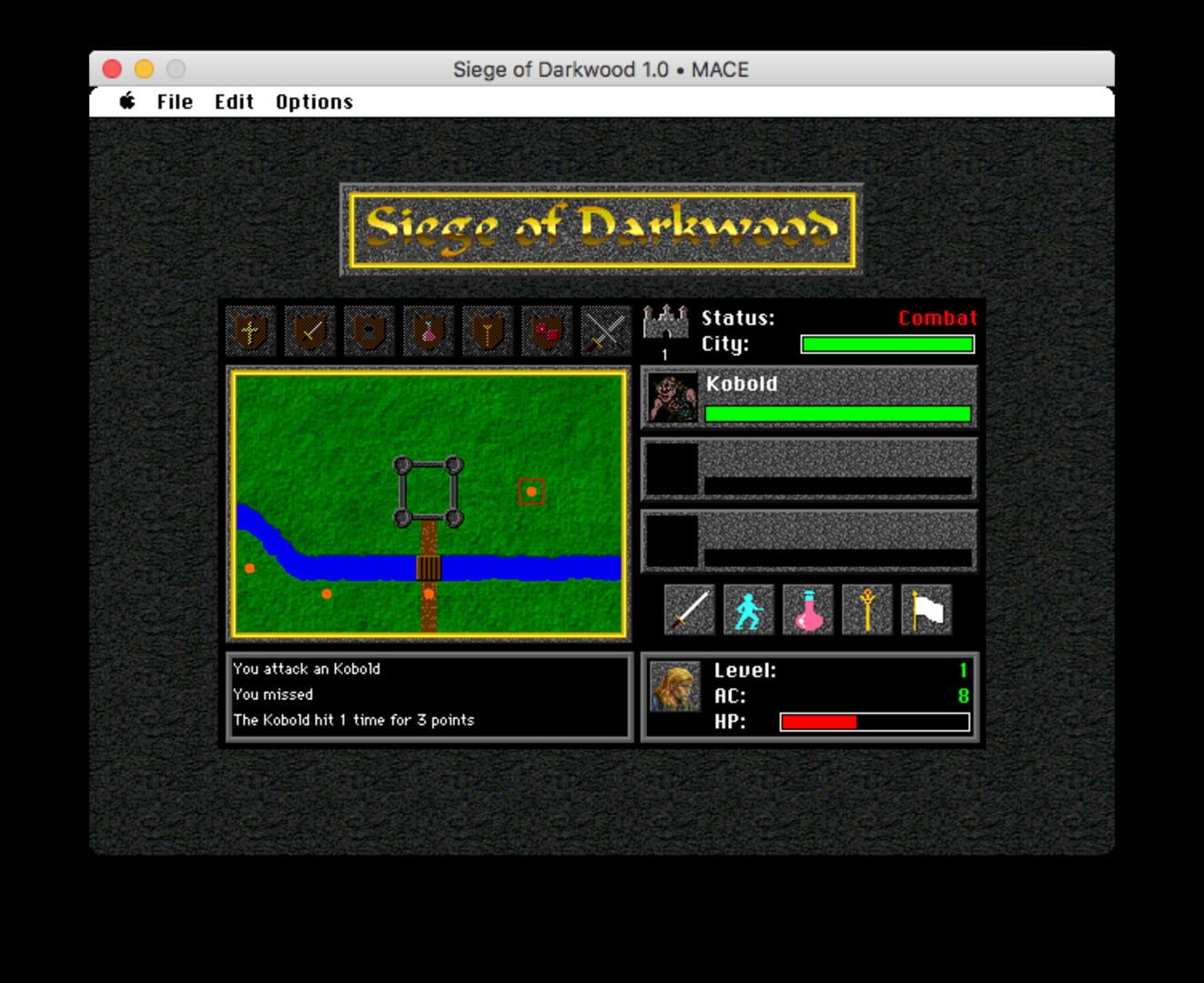Open the File menu
This screenshot has height=983, width=1204.
[x=173, y=101]
